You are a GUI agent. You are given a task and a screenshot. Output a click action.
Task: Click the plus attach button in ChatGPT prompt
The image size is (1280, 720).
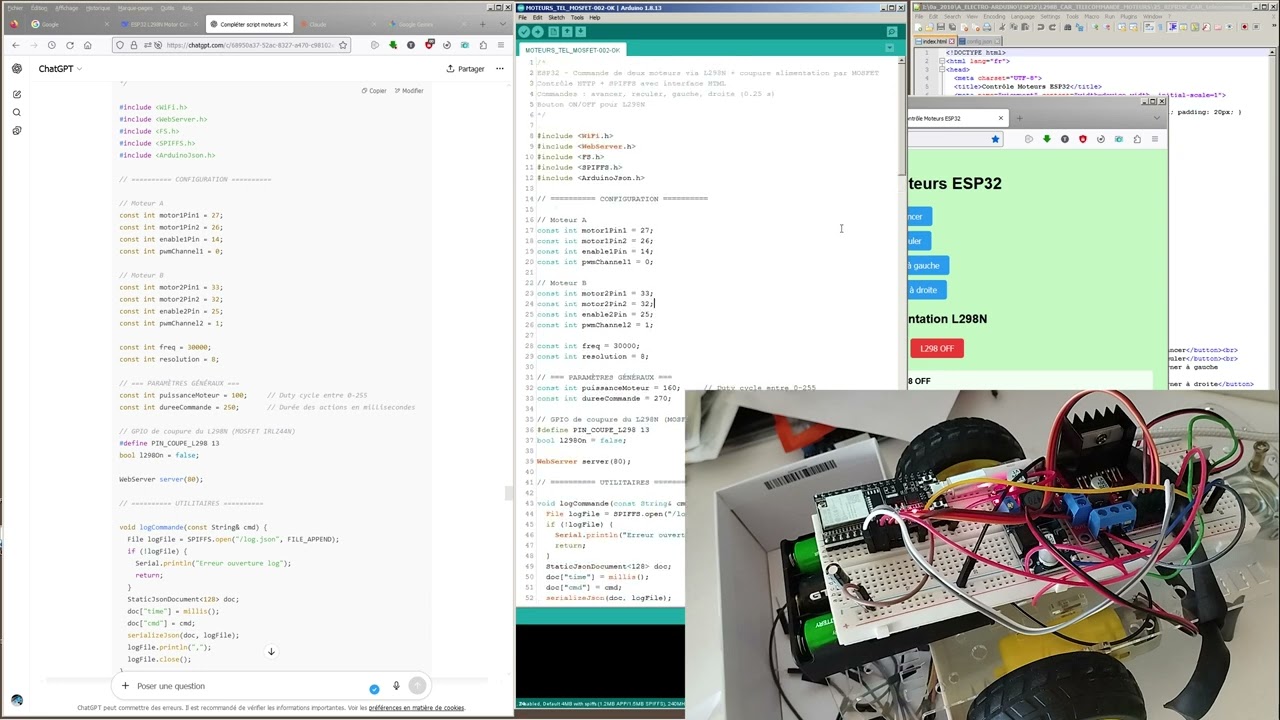(x=125, y=686)
